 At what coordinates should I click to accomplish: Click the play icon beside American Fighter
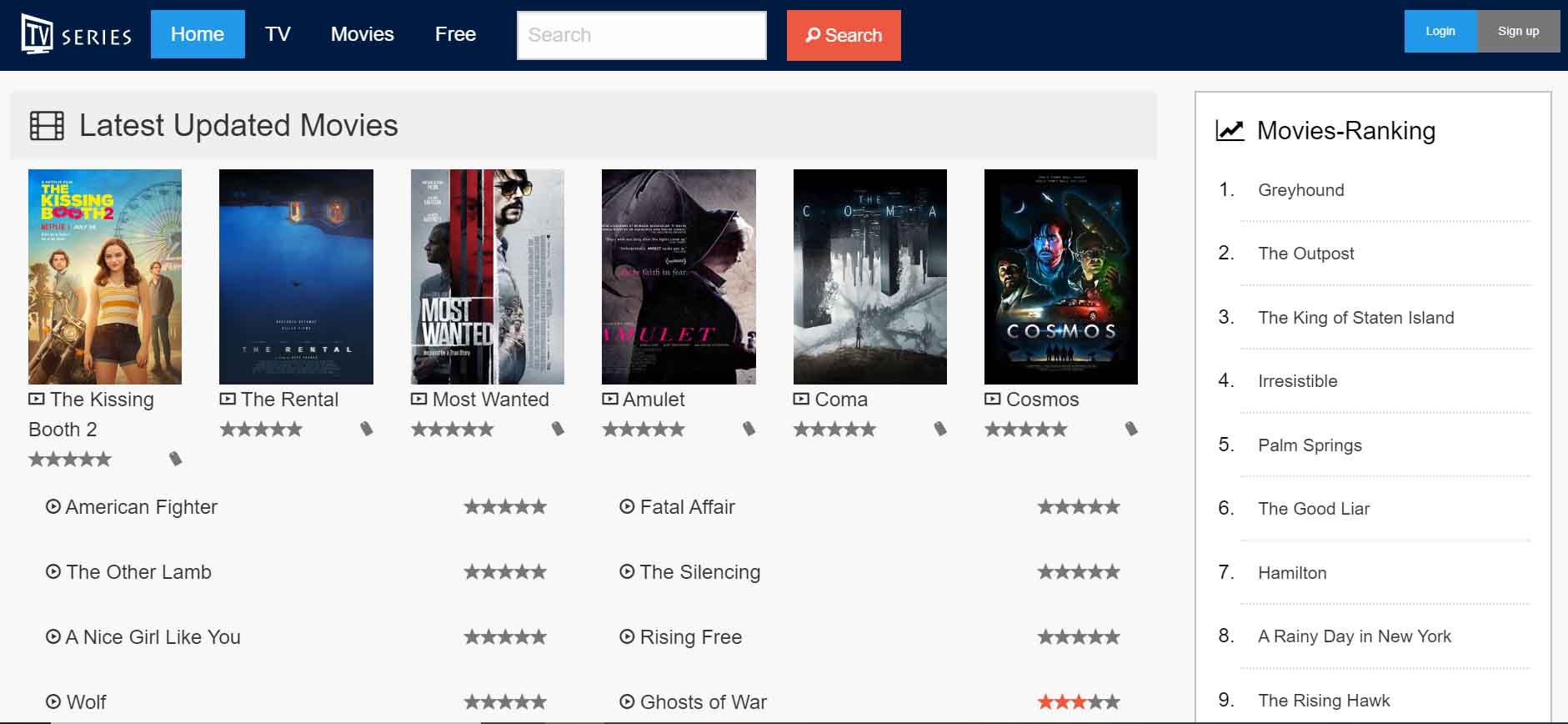coord(53,506)
